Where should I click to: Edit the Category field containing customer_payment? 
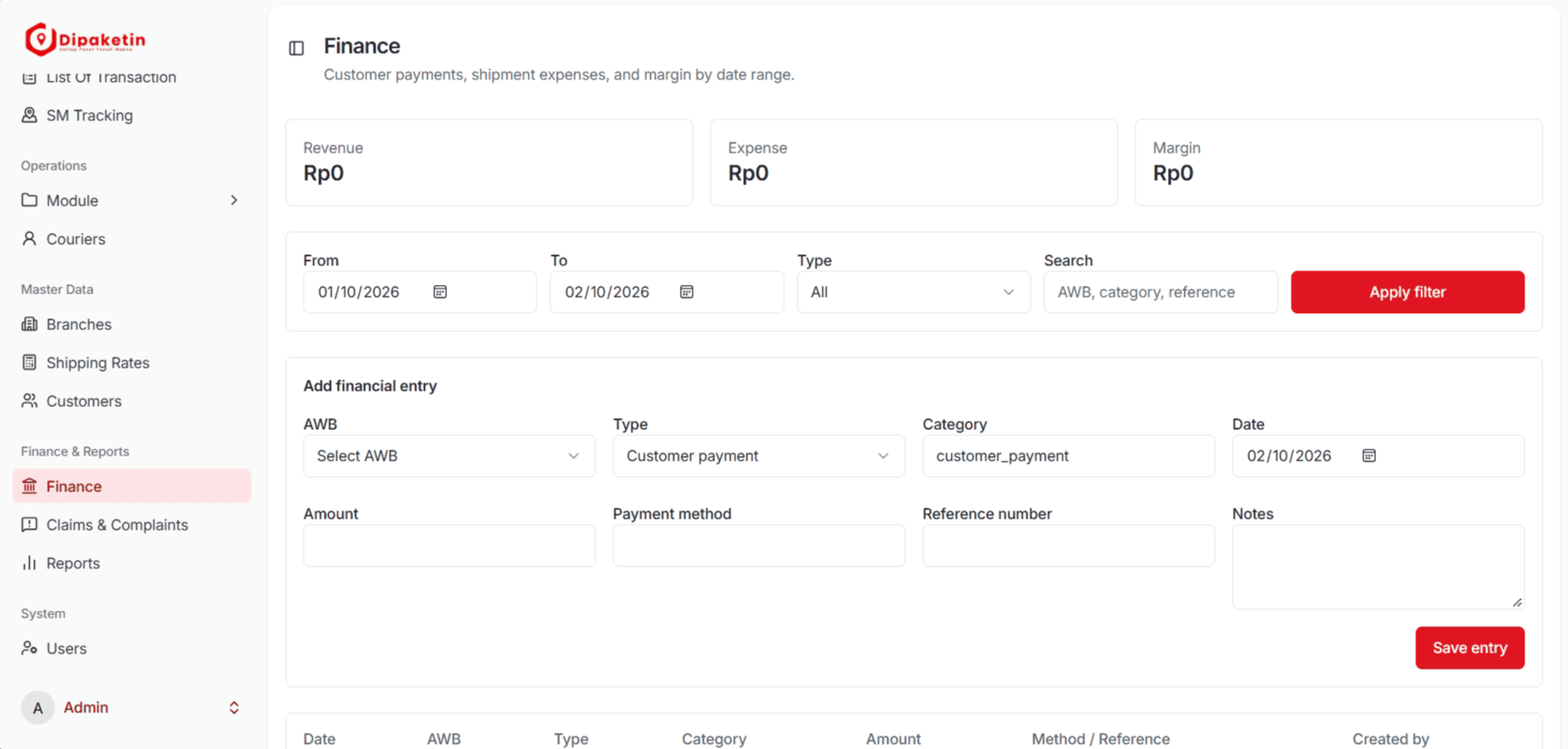point(1068,456)
